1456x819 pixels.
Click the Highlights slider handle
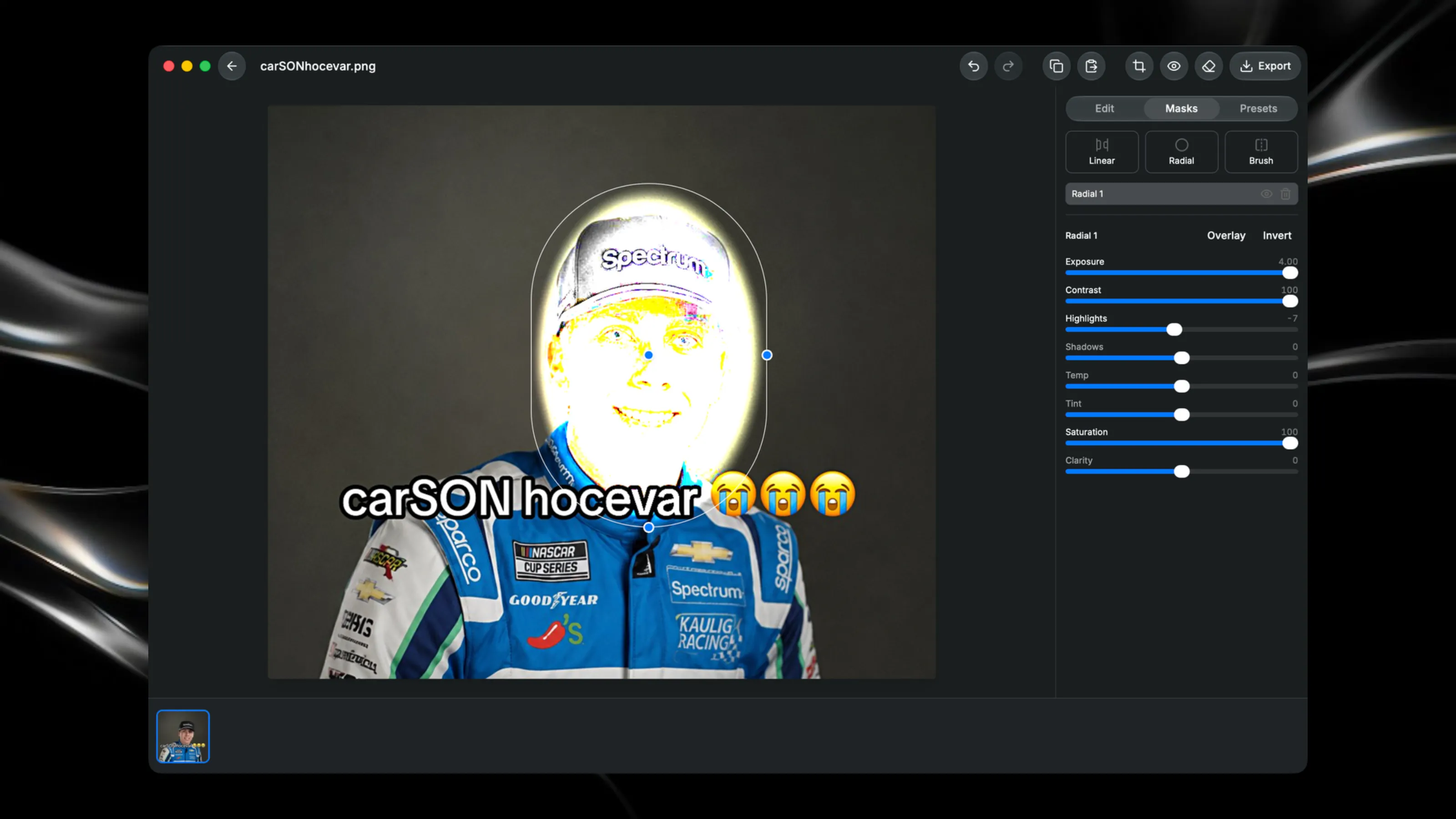[x=1174, y=329]
